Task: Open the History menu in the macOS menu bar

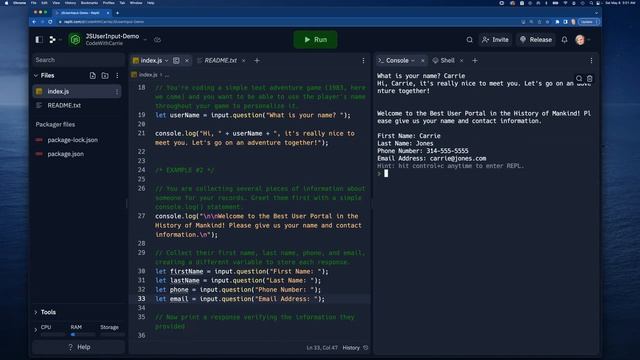Action: tap(70, 3)
